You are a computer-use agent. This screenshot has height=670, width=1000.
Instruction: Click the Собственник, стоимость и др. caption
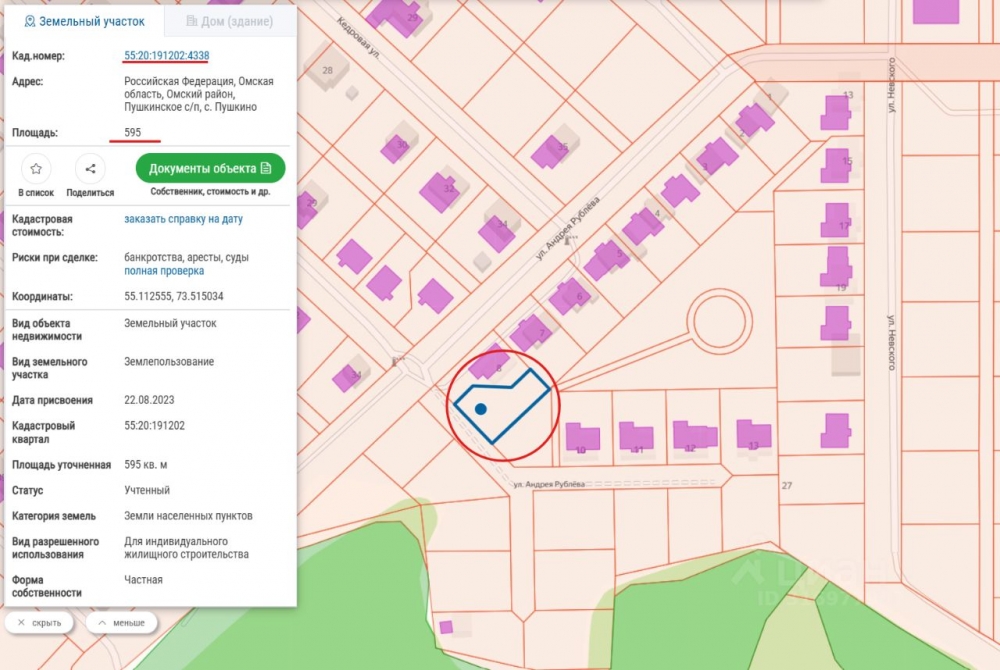click(210, 191)
